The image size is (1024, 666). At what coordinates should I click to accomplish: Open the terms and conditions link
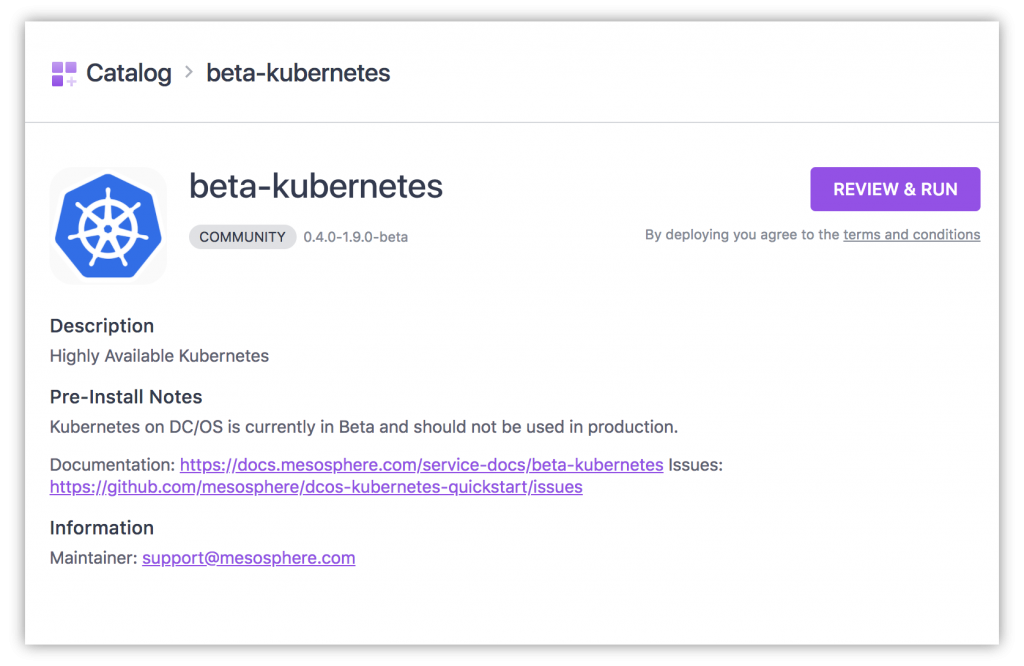(911, 235)
